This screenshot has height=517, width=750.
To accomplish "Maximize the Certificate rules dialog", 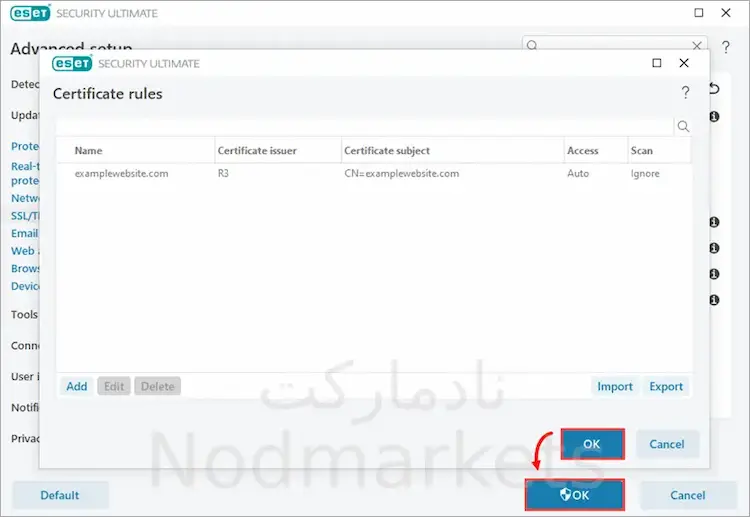I will pyautogui.click(x=657, y=63).
